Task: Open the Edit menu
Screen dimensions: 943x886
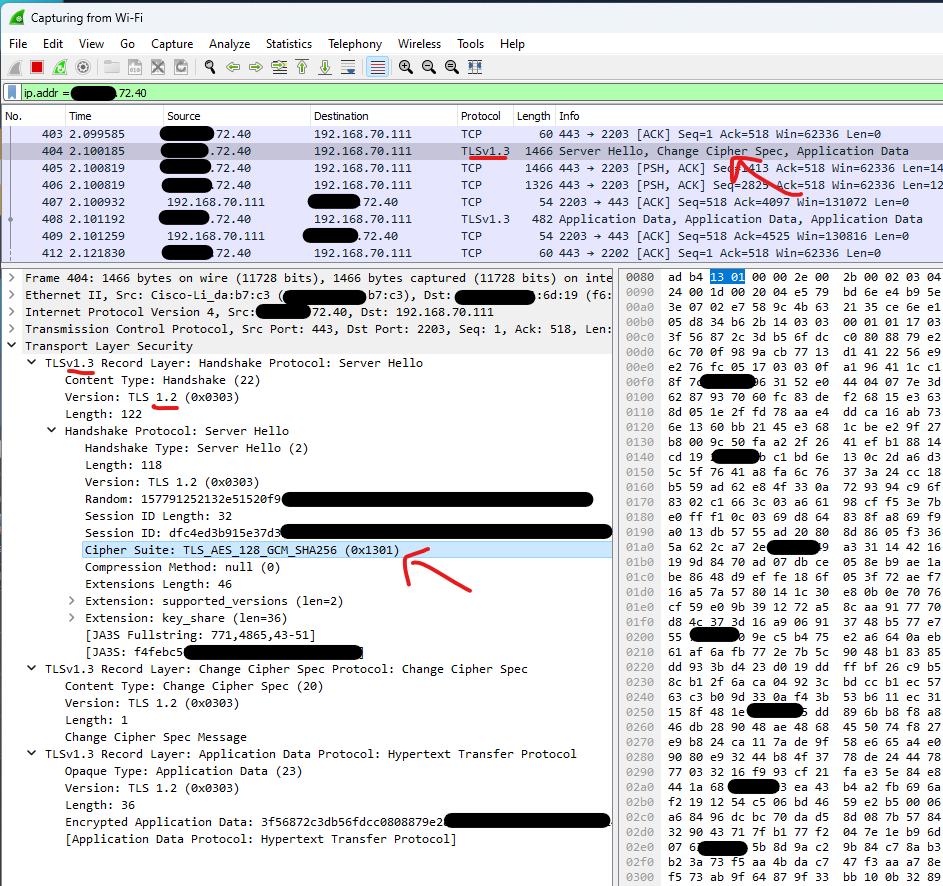Action: [x=53, y=44]
